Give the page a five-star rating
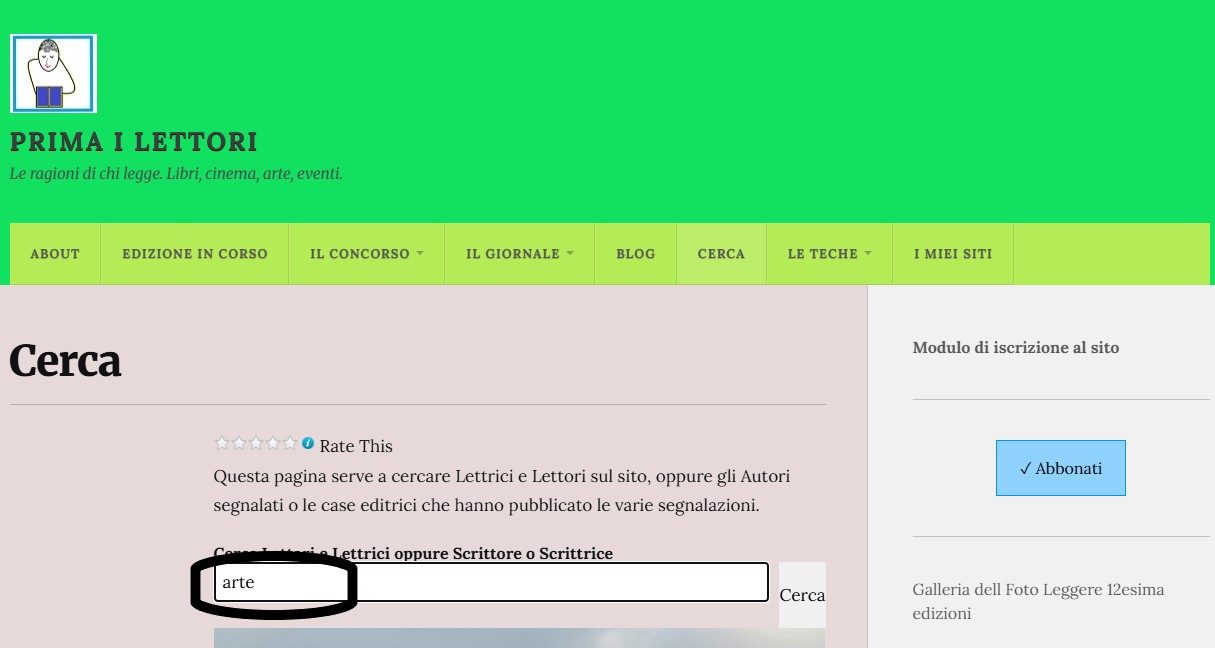The height and width of the screenshot is (648, 1215). pyautogui.click(x=291, y=443)
